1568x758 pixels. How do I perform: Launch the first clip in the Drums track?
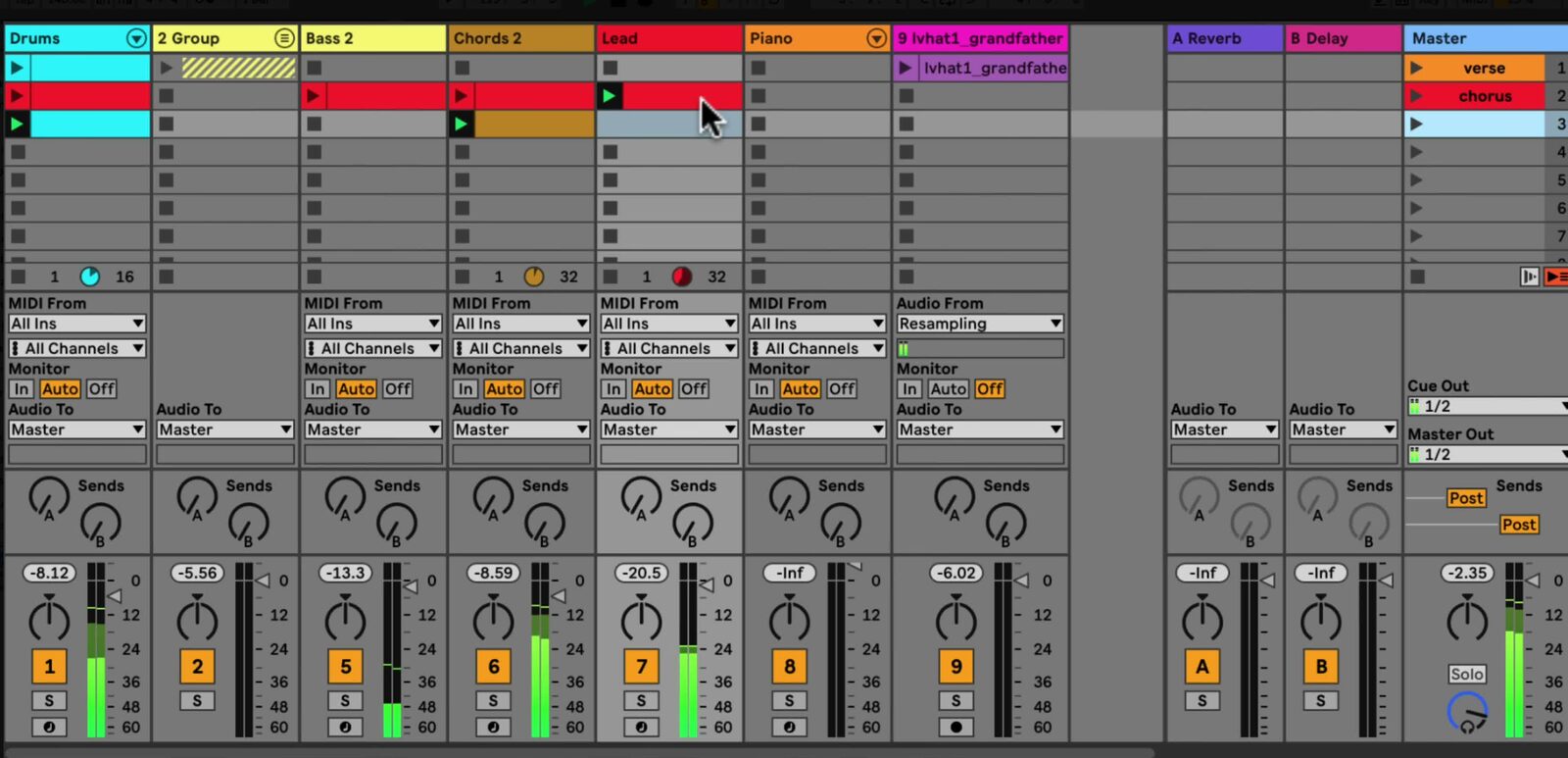coord(17,68)
